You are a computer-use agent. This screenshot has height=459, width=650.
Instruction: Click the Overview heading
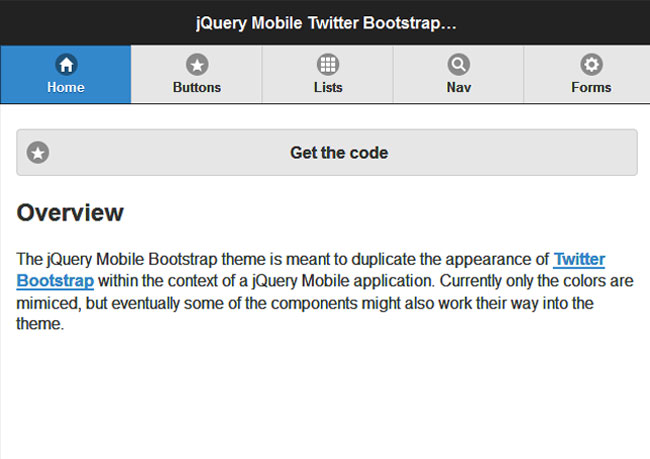pyautogui.click(x=70, y=213)
